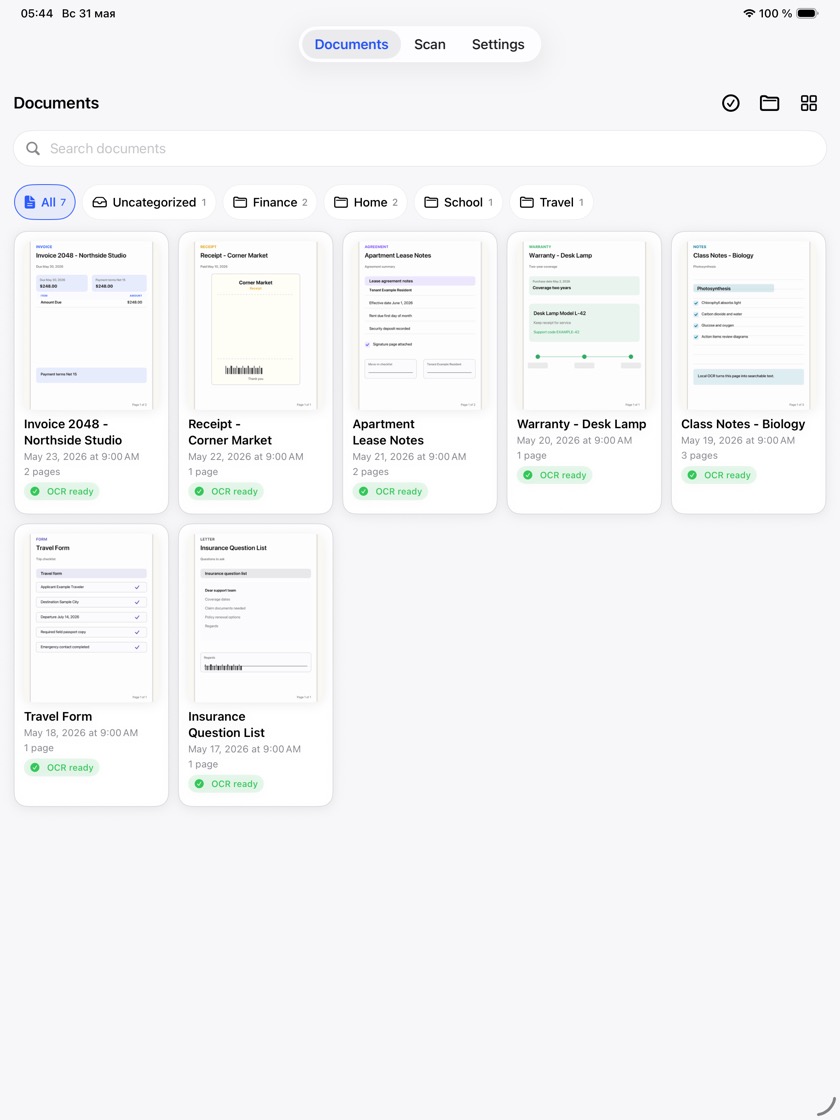Tap the status bar clock 05:44
840x1120 pixels.
pos(37,13)
